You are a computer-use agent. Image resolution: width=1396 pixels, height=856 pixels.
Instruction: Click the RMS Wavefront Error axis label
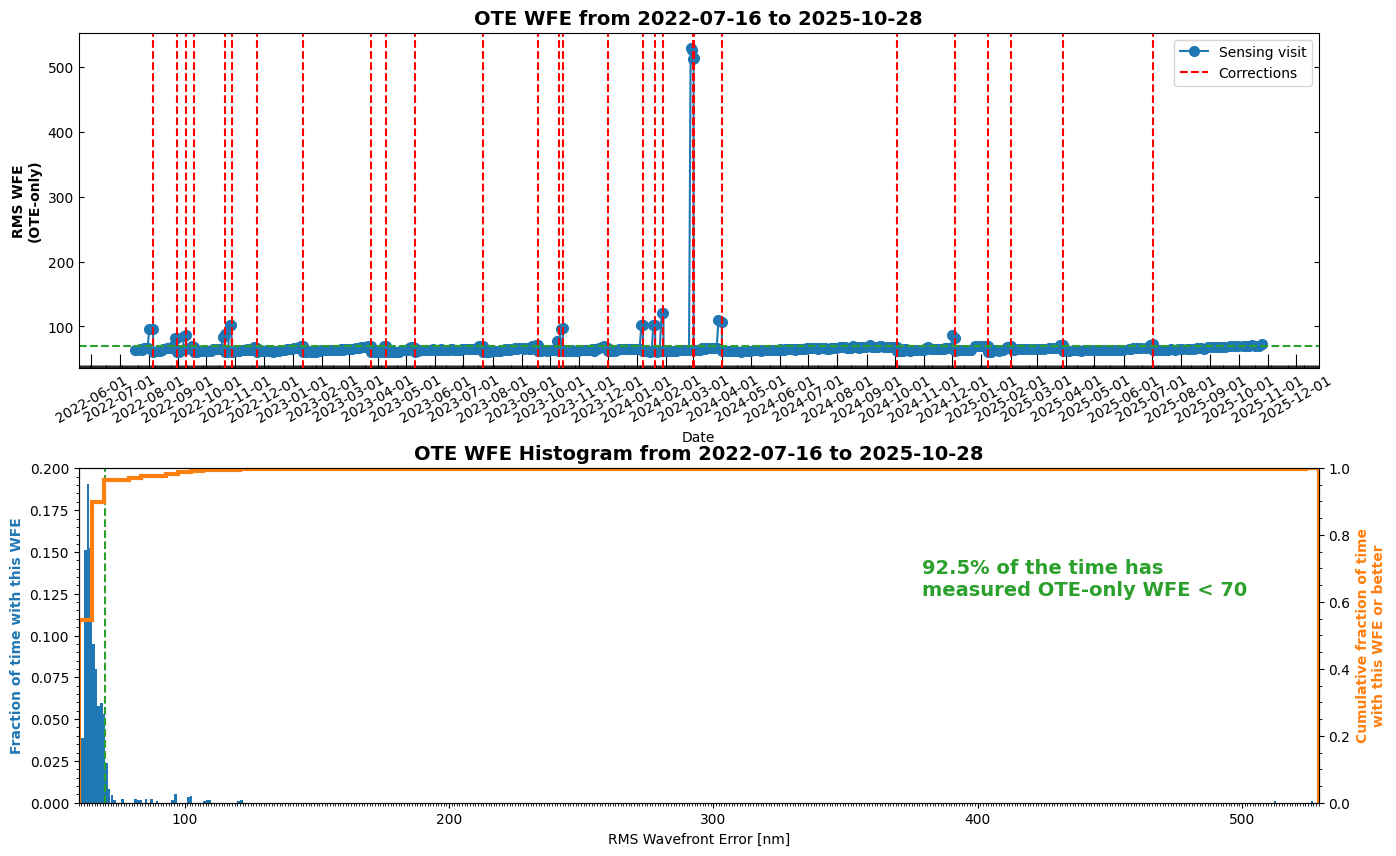click(697, 840)
